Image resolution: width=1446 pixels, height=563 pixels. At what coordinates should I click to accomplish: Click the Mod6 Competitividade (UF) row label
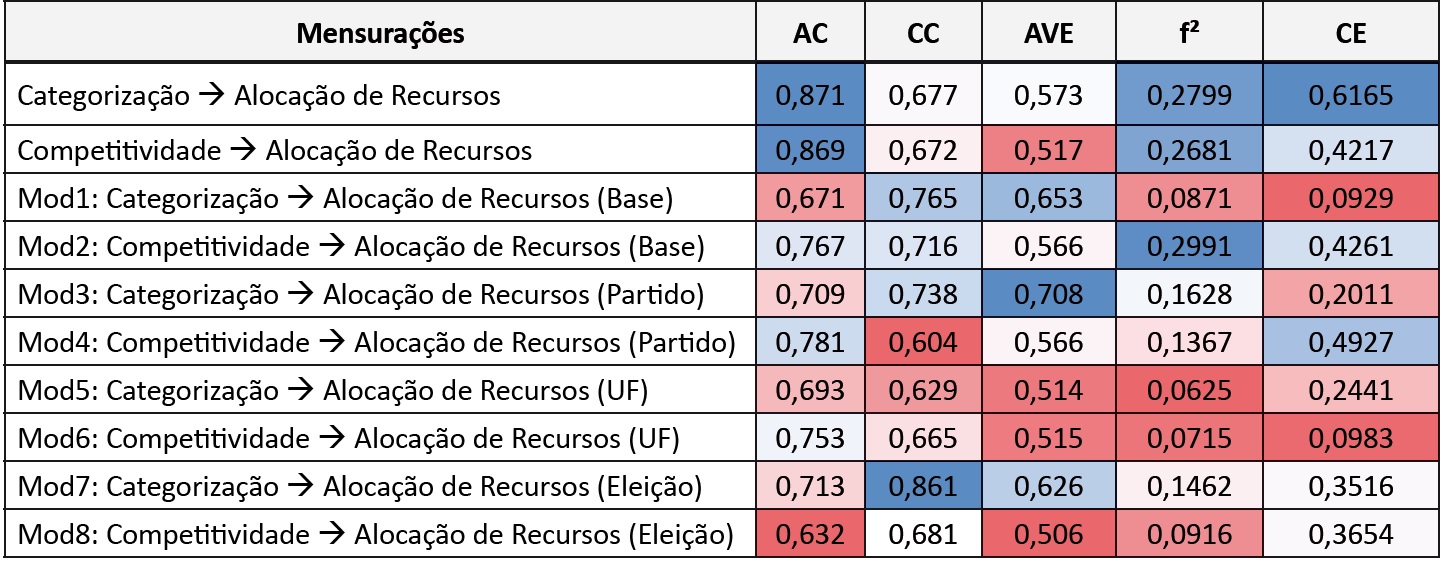[349, 439]
